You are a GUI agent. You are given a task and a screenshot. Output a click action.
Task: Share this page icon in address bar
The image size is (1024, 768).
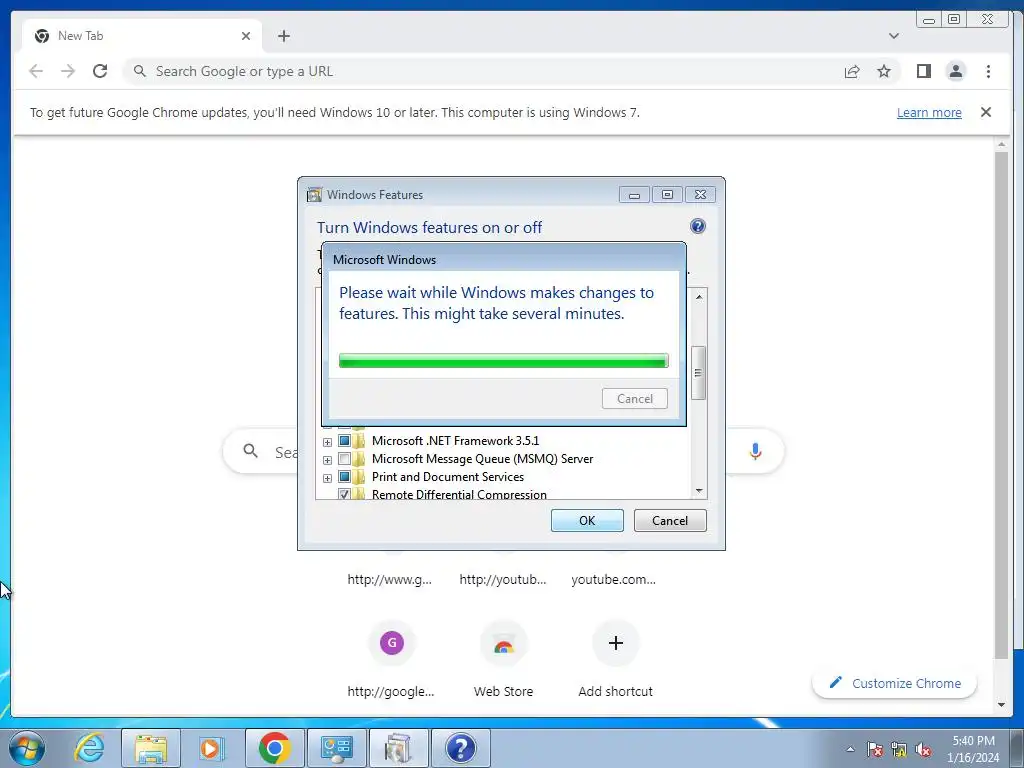click(852, 71)
